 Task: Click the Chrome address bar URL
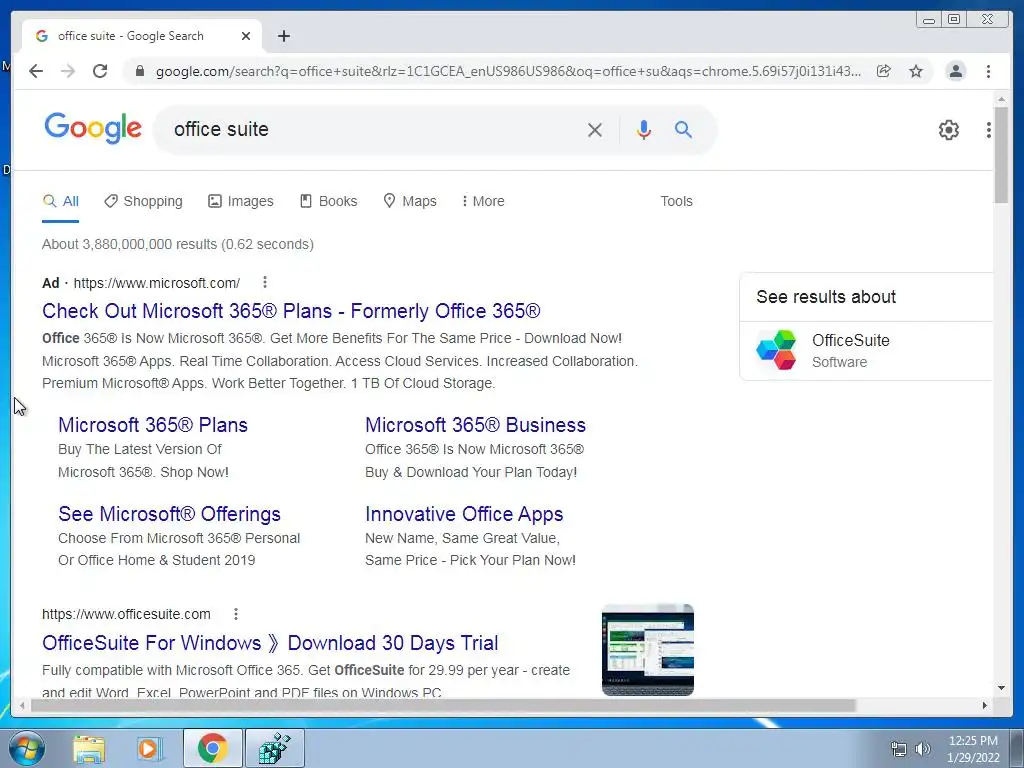(508, 71)
